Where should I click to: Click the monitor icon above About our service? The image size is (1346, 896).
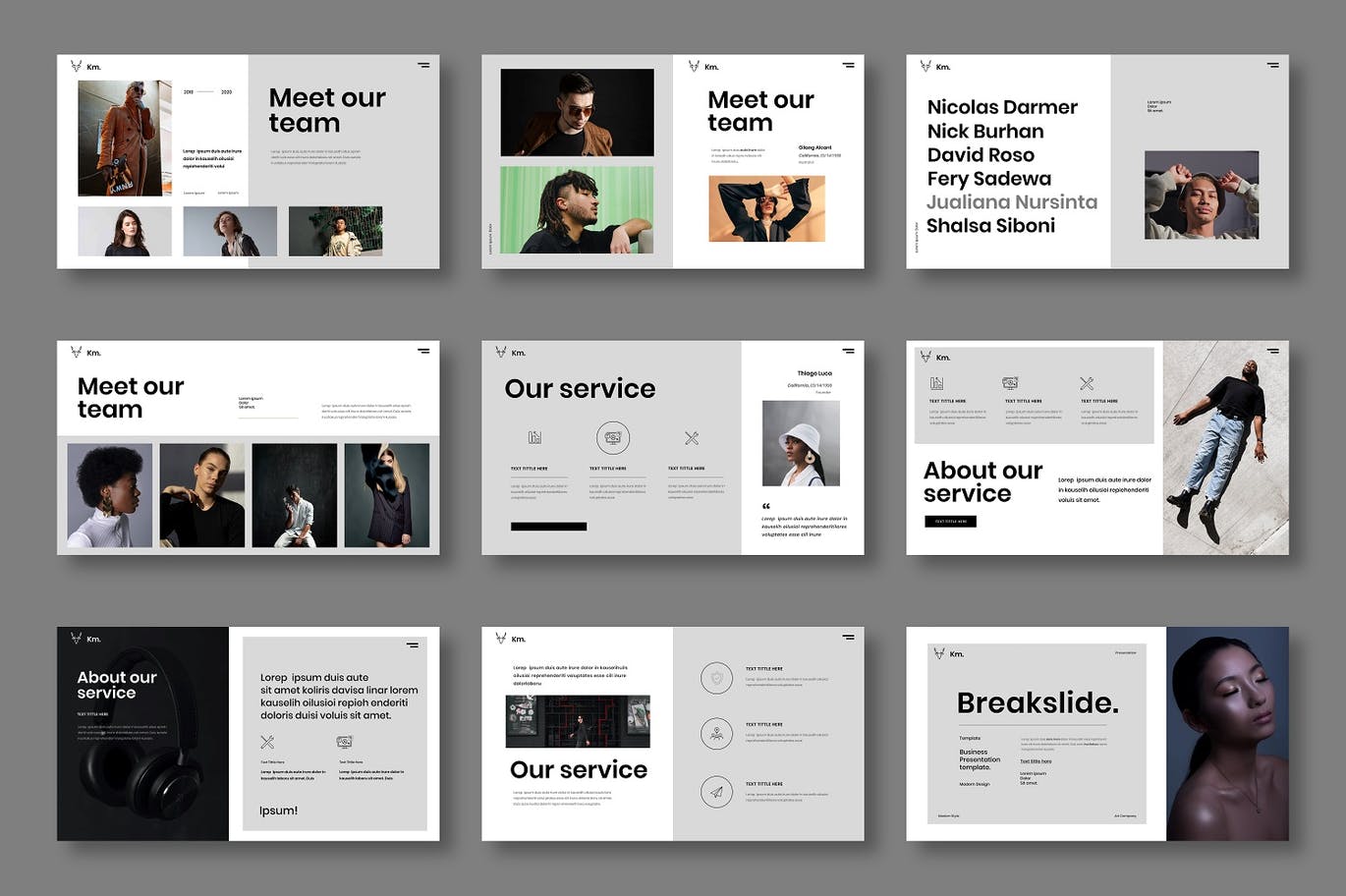[1009, 383]
